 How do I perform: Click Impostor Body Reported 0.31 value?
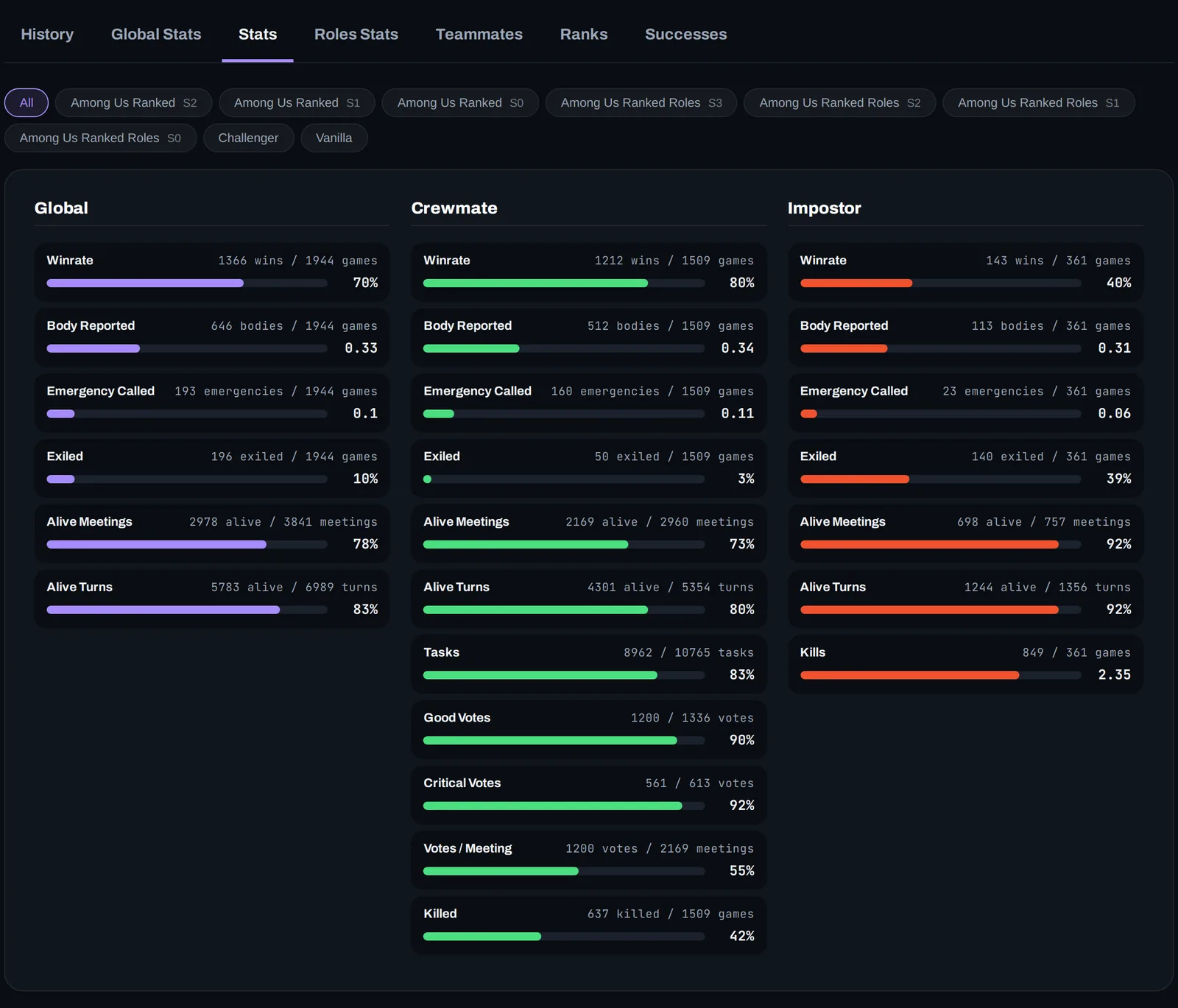(1115, 348)
